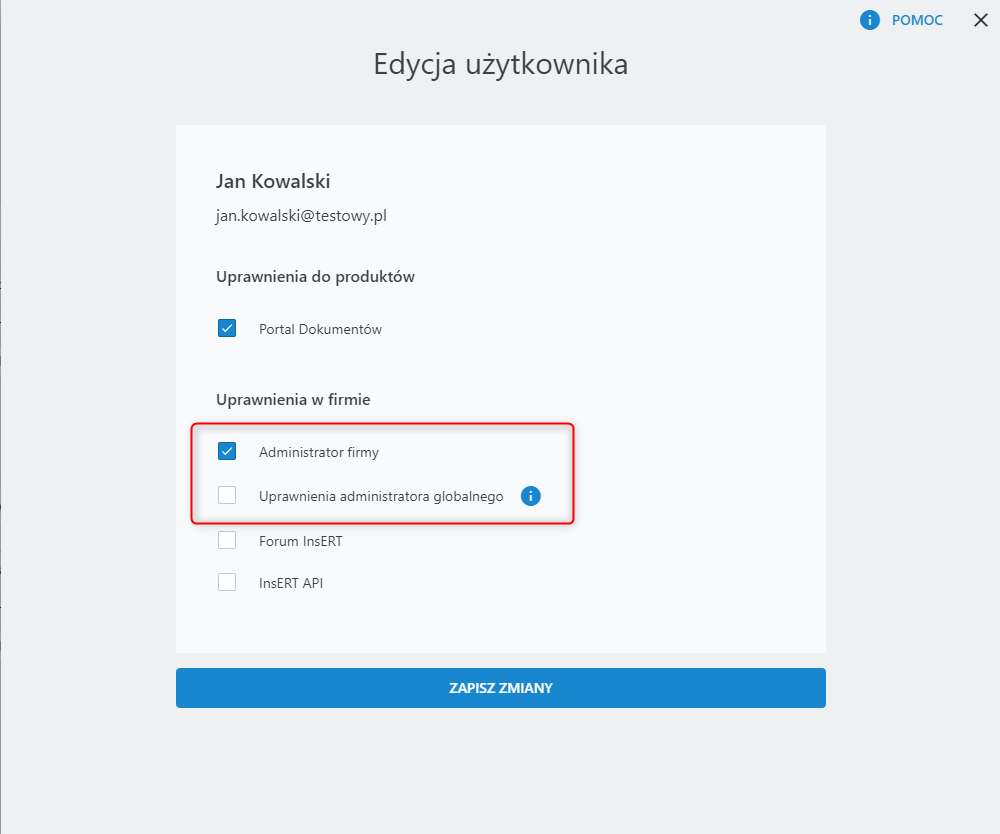Uncheck the Portal Dokumentów checkbox

click(x=227, y=328)
